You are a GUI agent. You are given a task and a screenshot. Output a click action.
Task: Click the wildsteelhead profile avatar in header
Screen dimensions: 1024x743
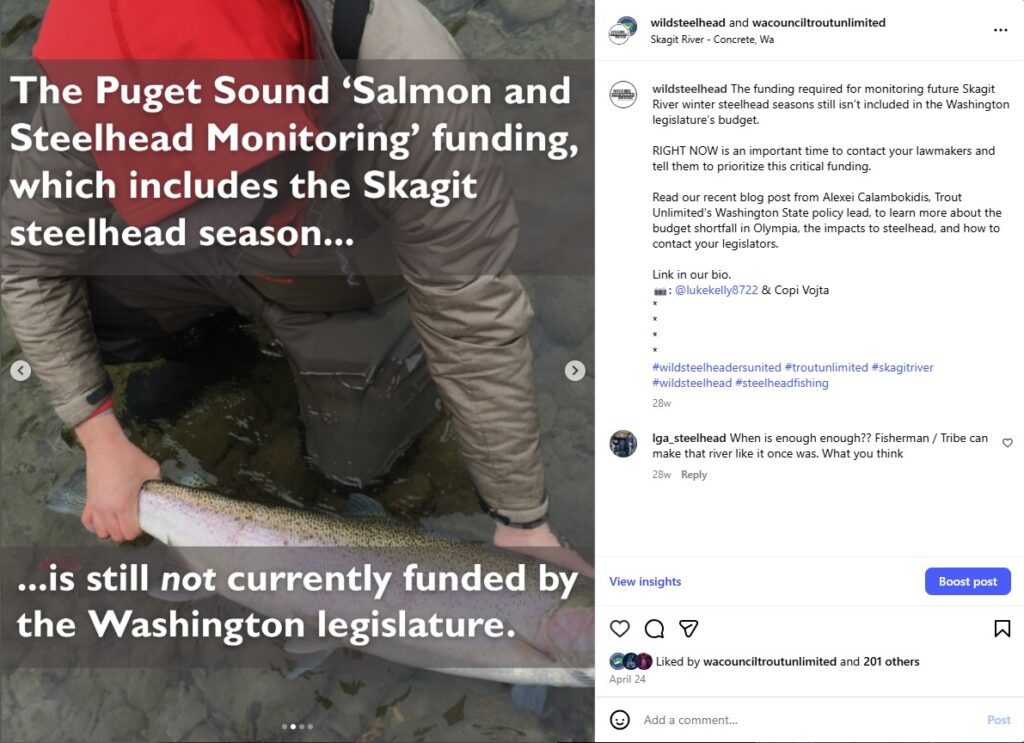(623, 30)
